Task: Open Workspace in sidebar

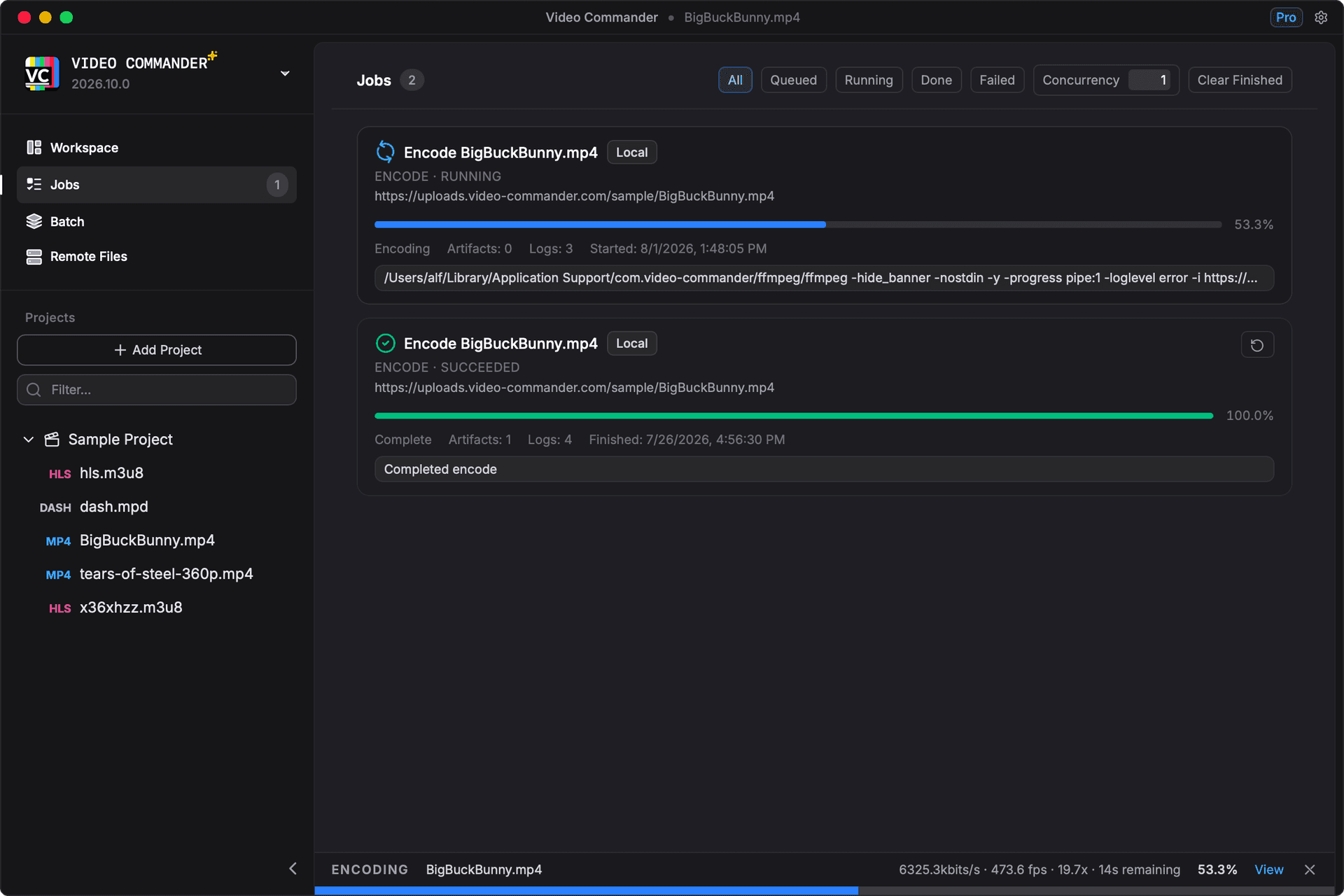Action: pyautogui.click(x=157, y=148)
